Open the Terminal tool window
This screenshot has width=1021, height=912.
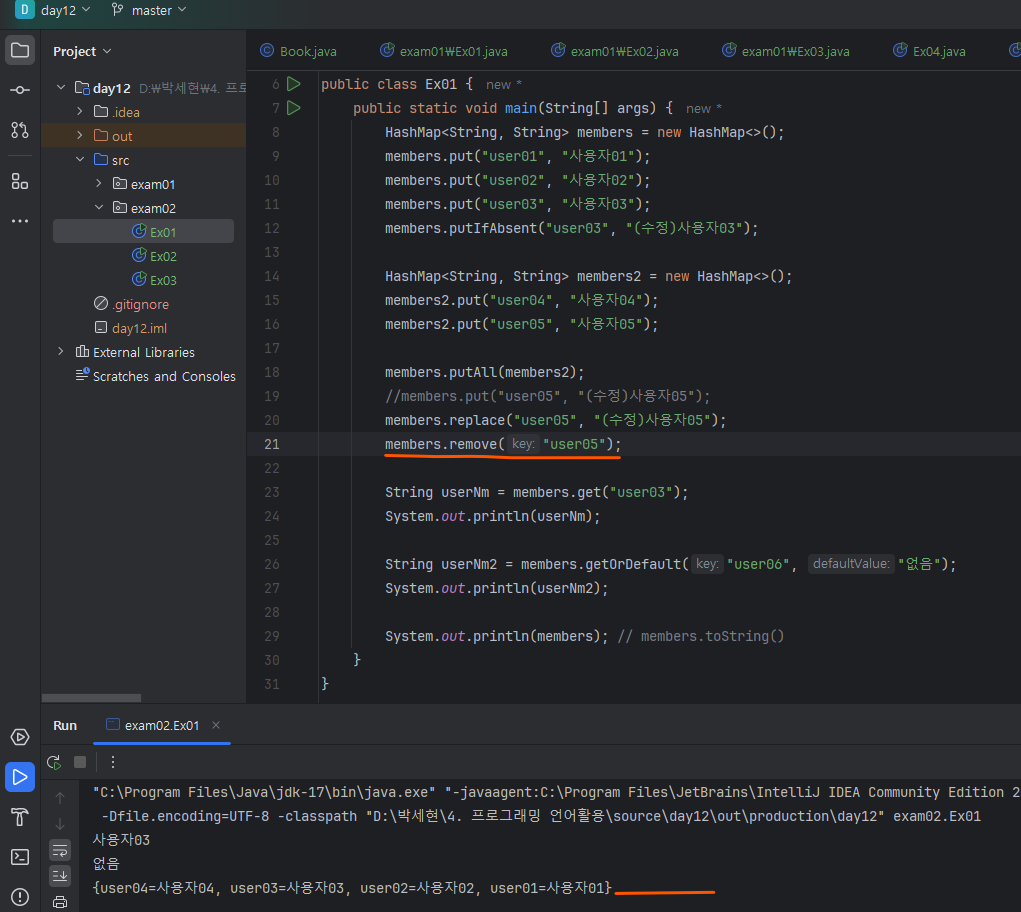[20, 857]
